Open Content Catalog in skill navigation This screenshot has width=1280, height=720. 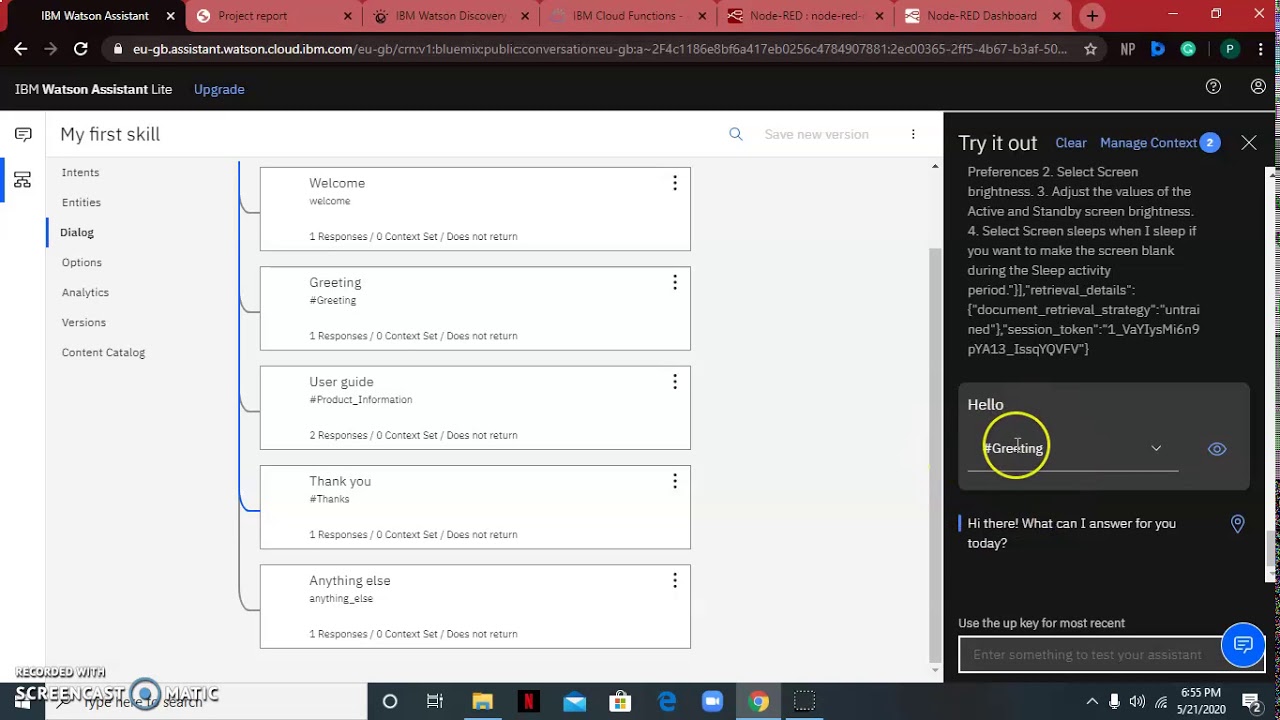[103, 353]
